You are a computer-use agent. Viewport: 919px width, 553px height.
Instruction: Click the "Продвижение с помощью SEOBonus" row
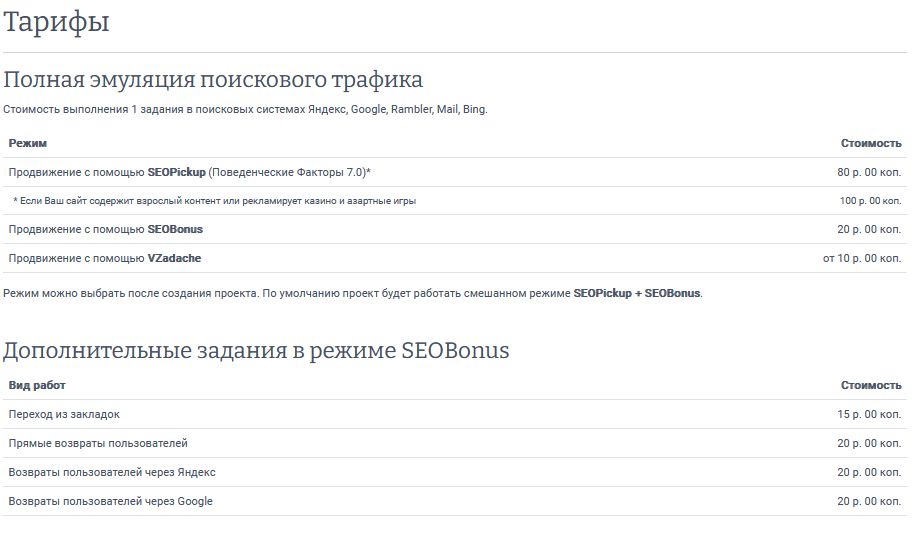[x=106, y=229]
